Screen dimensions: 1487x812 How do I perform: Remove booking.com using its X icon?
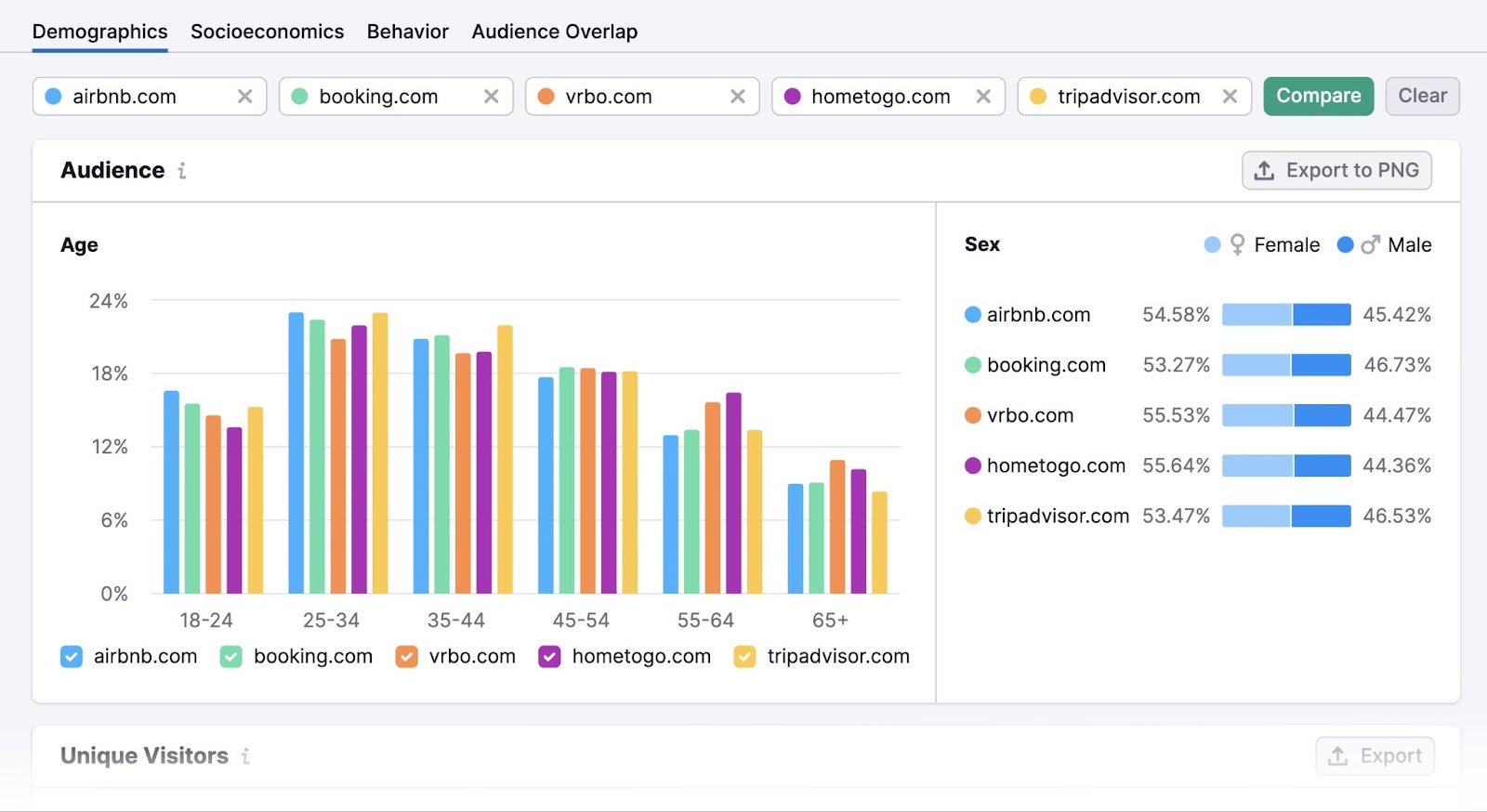(491, 97)
